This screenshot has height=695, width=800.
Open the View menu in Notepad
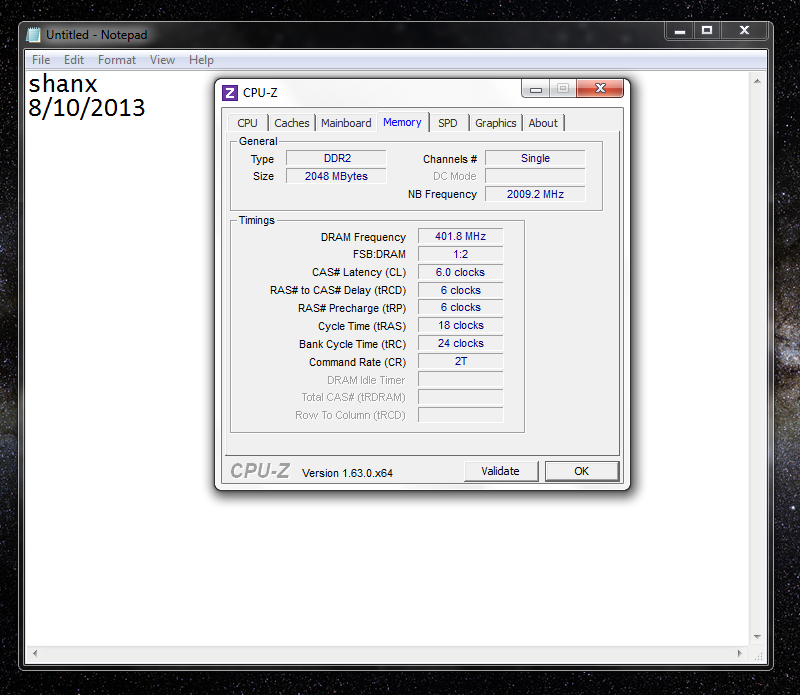point(162,60)
